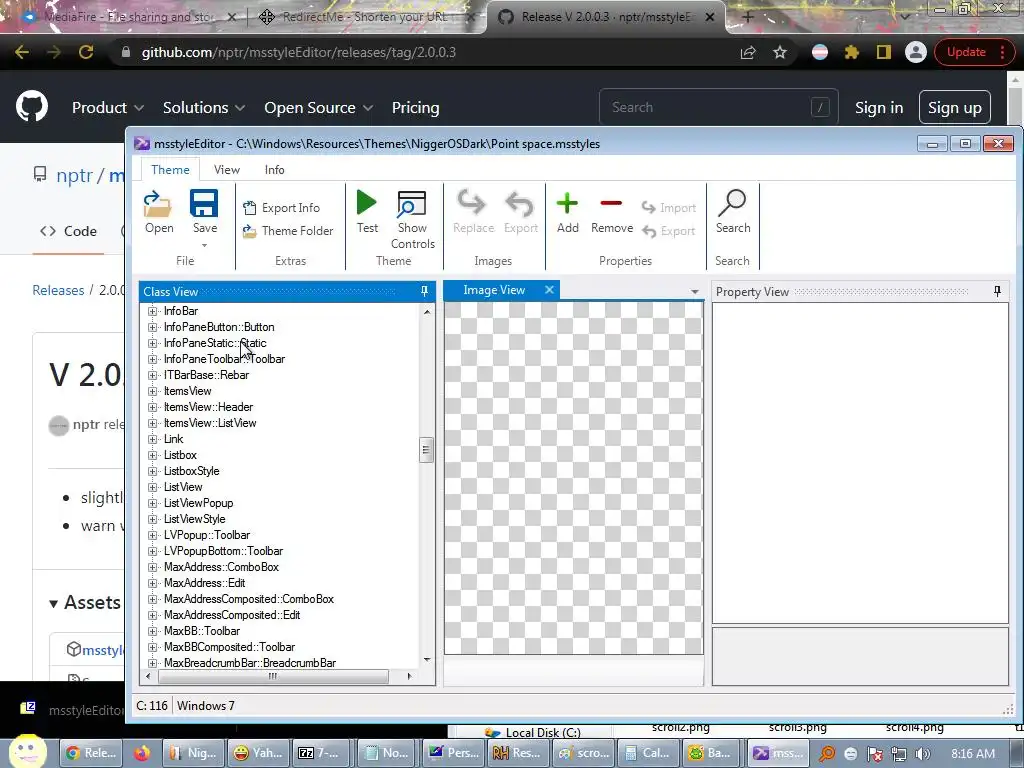The width and height of the screenshot is (1024, 768).
Task: Run the Test theme play icon
Action: coord(366,203)
